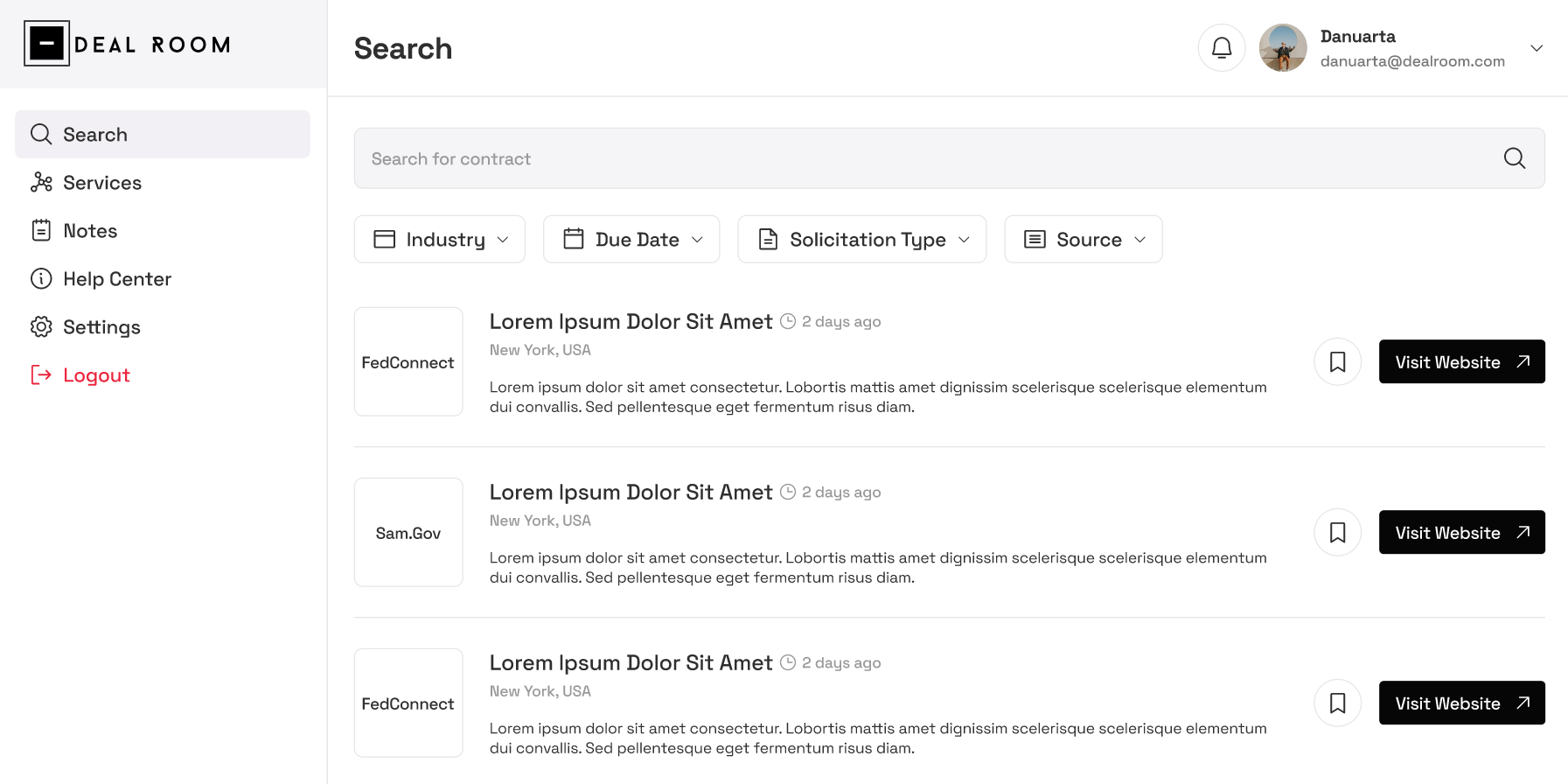Bookmark the first FedConnect contract

point(1337,361)
